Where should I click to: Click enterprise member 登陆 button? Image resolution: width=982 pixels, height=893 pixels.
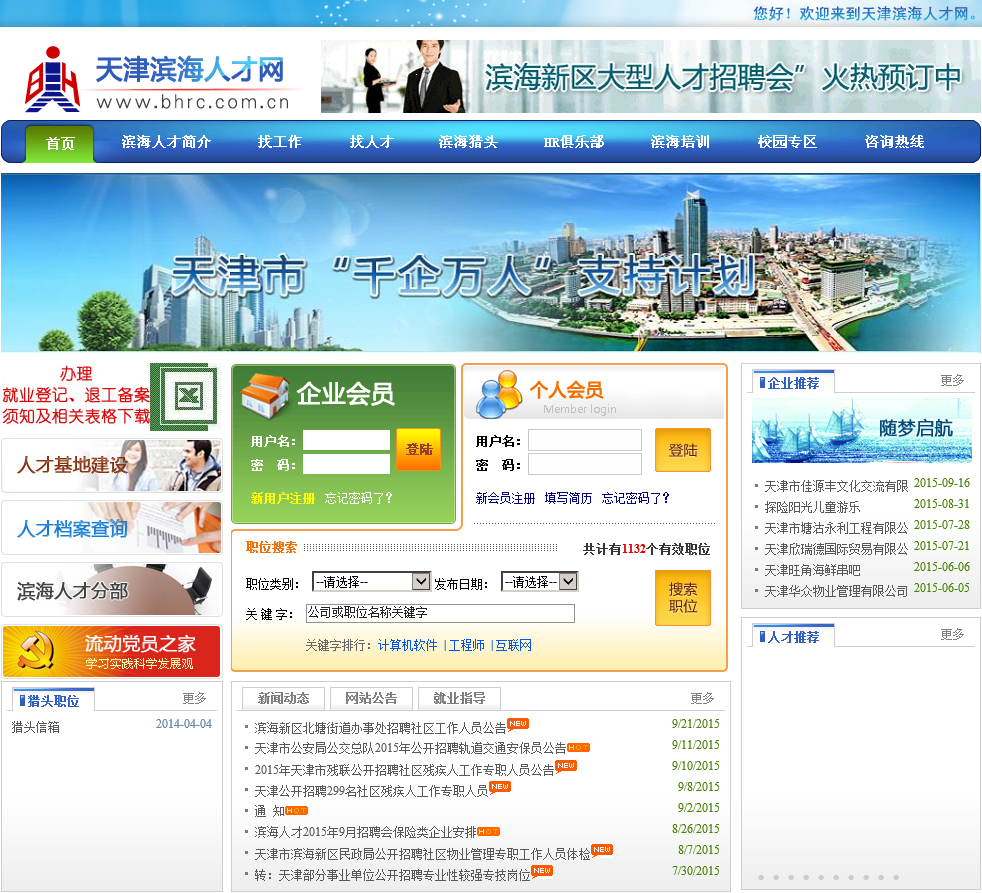coord(418,449)
